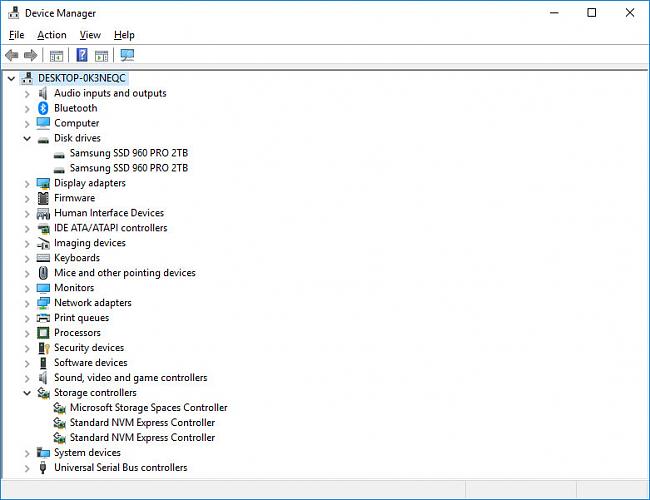
Task: Expand the Network adapters category
Action: (x=27, y=303)
